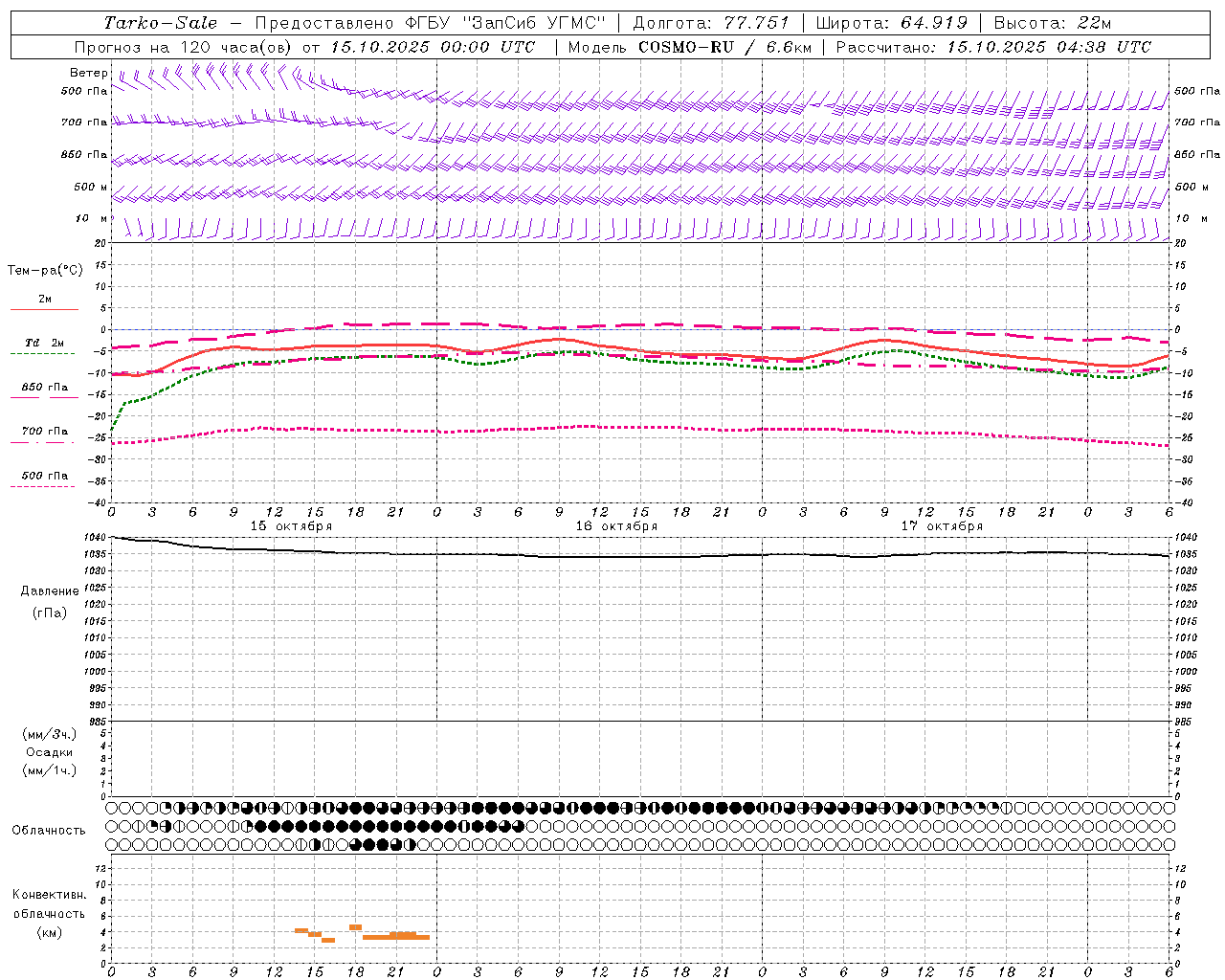The width and height of the screenshot is (1225, 980).
Task: Select the (мм/1ч.) precipitation unit label
Action: click(x=49, y=770)
